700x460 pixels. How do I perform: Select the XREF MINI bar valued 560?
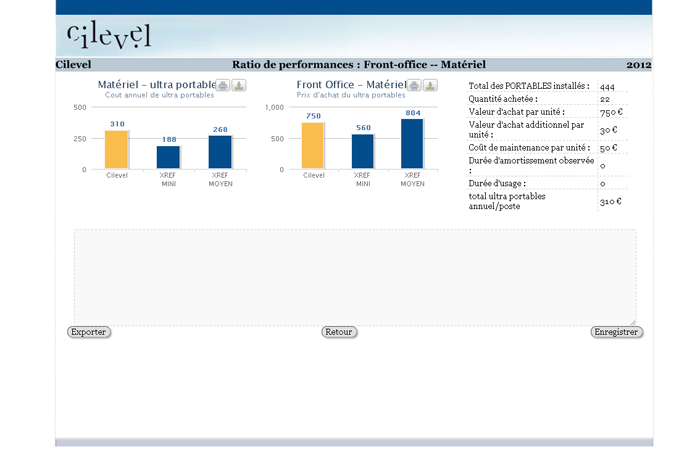pyautogui.click(x=363, y=152)
